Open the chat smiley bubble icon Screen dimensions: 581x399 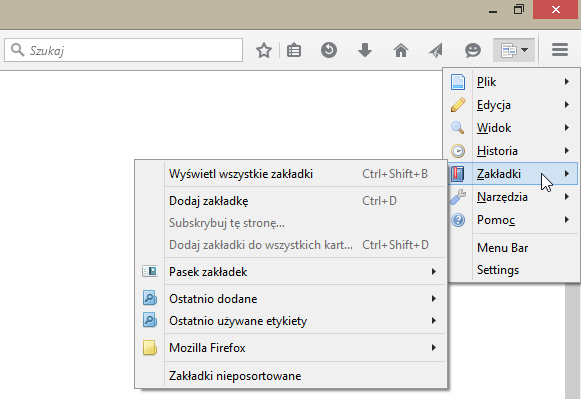(473, 50)
